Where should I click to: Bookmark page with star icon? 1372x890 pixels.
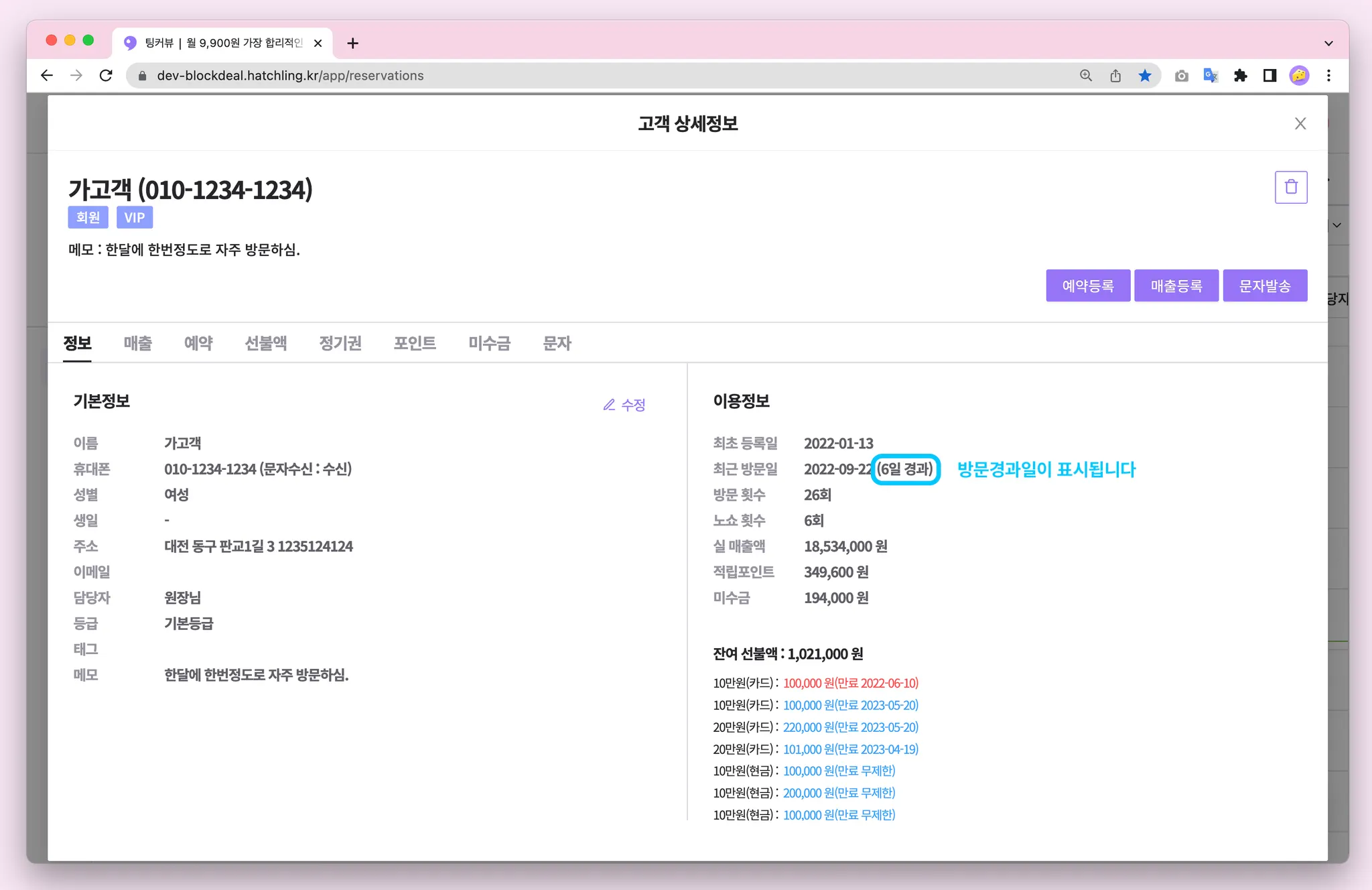(1145, 76)
